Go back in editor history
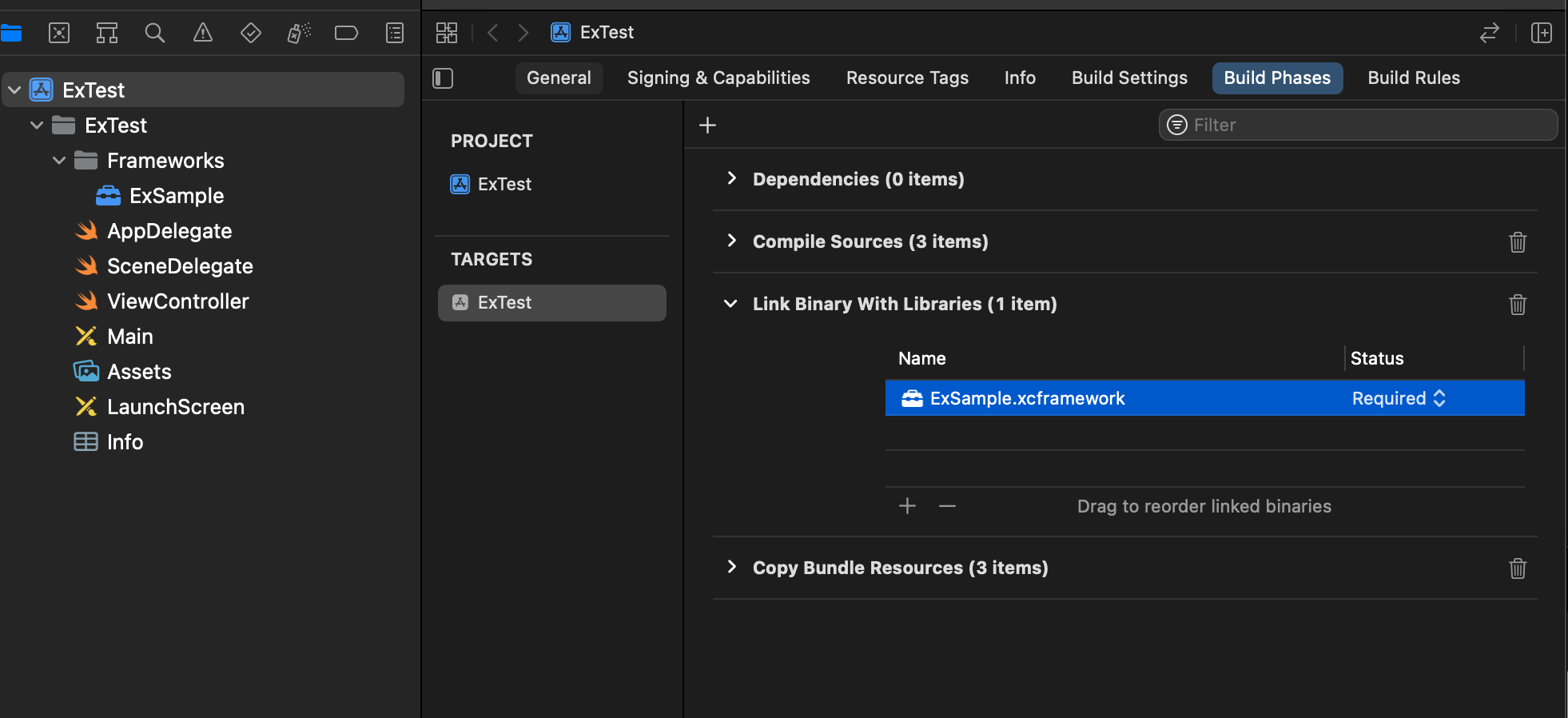Screen dimensions: 1568x718 click(x=493, y=33)
